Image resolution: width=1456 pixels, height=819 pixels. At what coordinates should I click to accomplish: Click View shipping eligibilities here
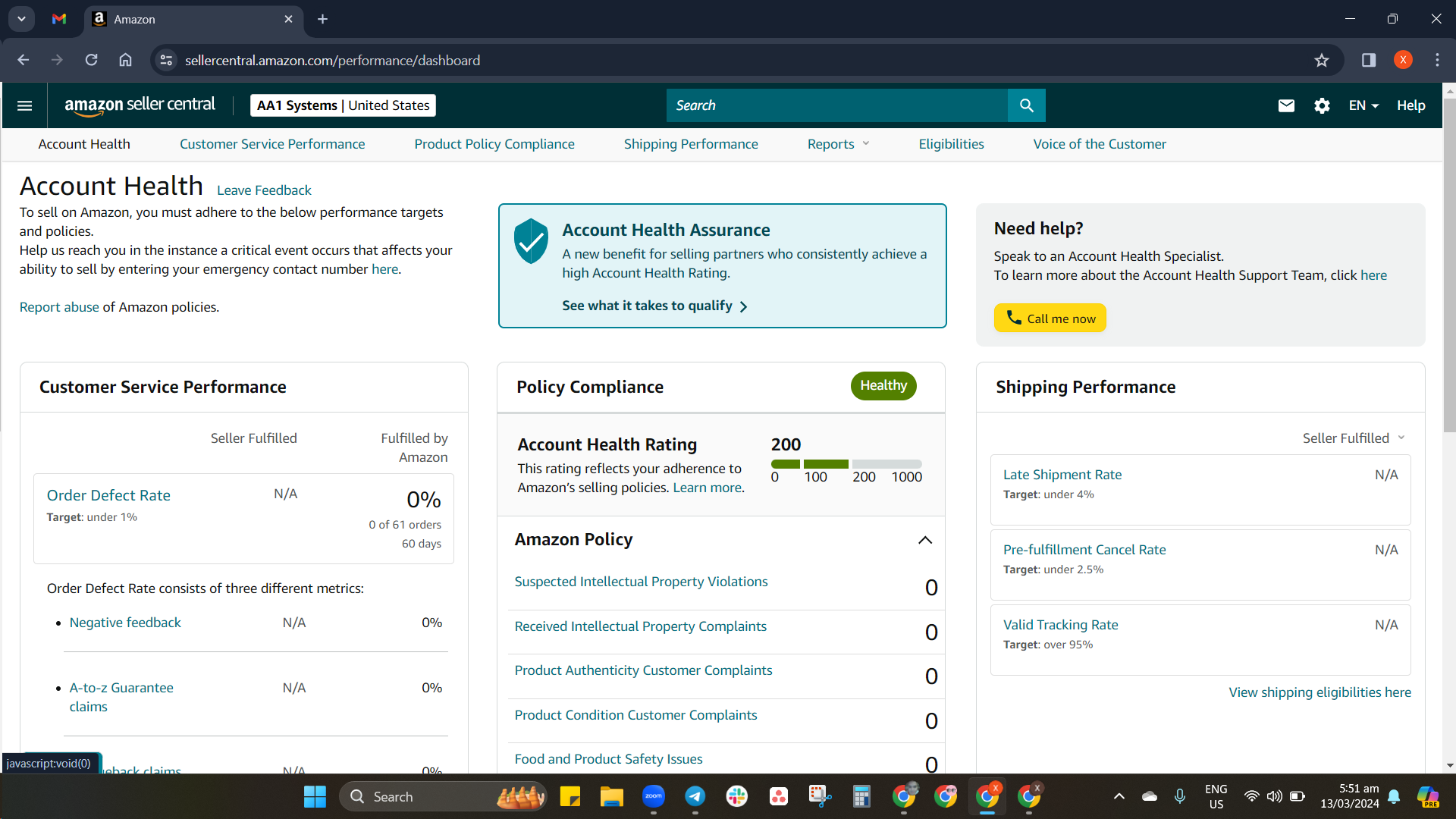1319,692
